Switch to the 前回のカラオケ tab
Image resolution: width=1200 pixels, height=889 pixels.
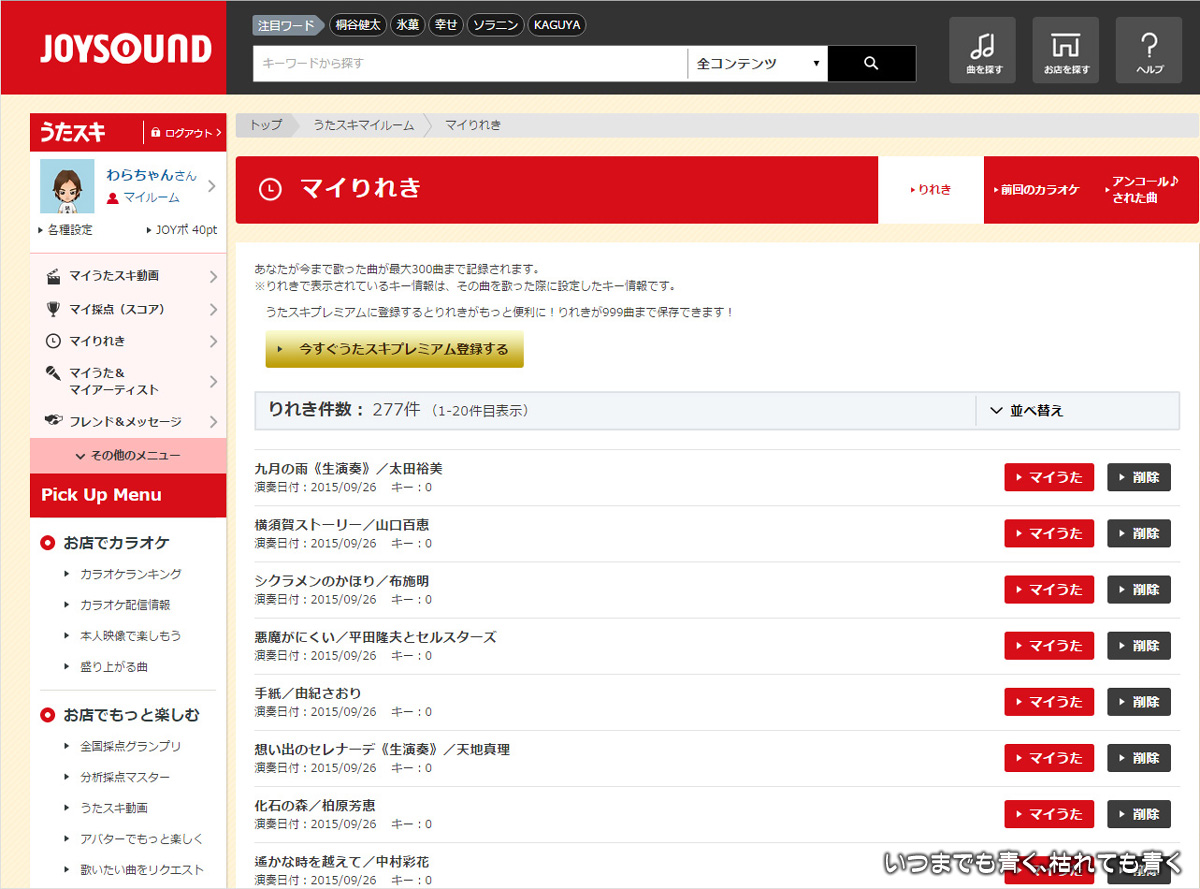point(1038,190)
